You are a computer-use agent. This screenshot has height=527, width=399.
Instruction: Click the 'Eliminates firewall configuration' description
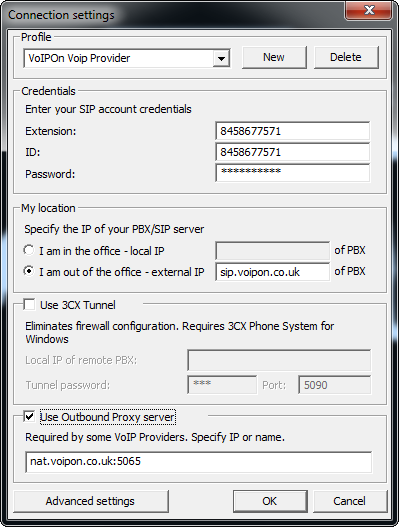(180, 332)
